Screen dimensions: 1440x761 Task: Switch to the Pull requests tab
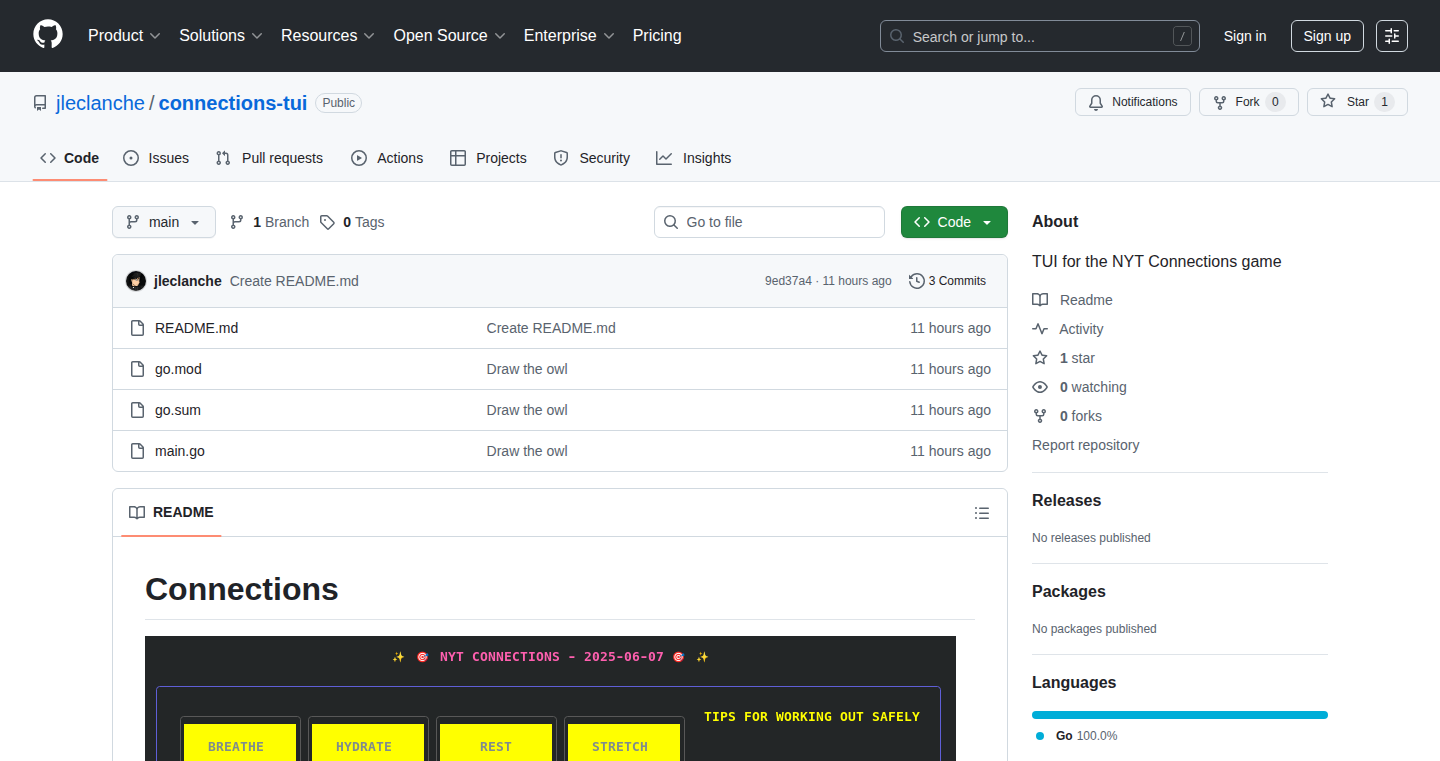(x=270, y=158)
